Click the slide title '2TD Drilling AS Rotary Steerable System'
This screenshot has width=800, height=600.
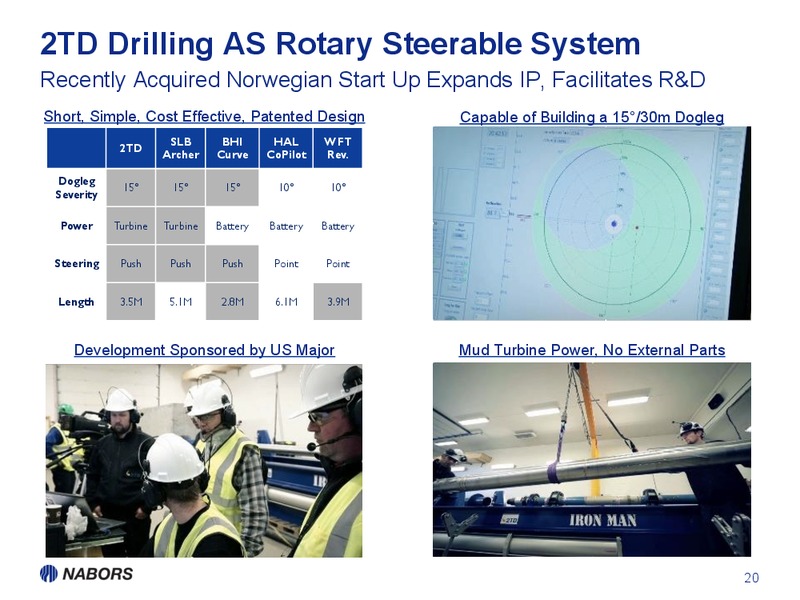(x=340, y=43)
